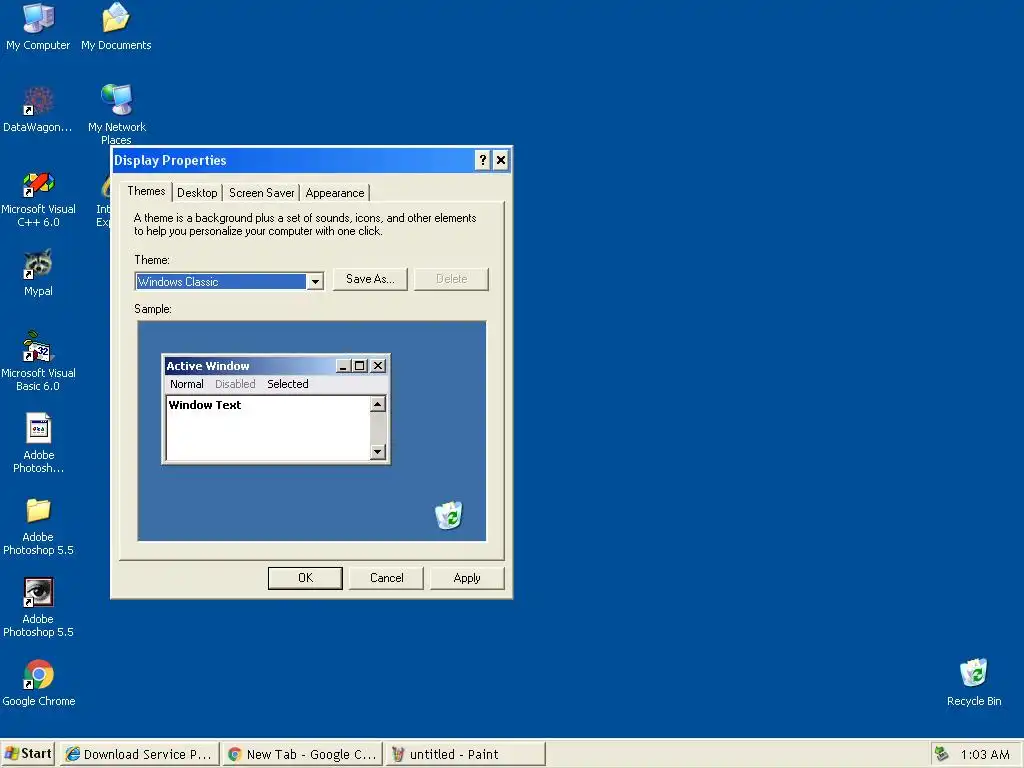The height and width of the screenshot is (768, 1024).
Task: Click the OK button
Action: pos(305,578)
